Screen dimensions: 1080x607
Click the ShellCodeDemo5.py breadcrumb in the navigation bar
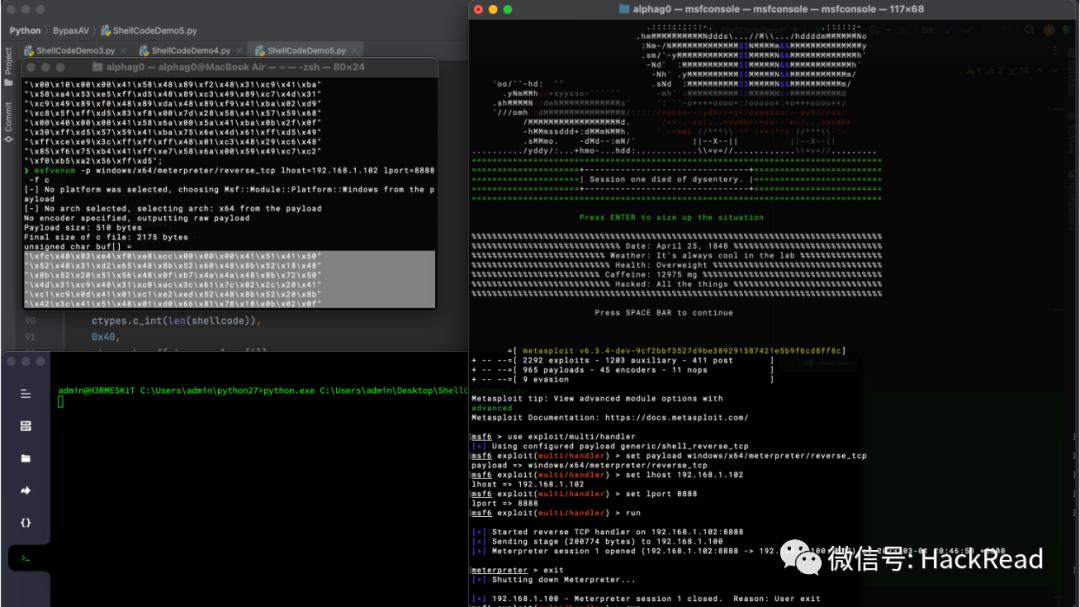[149, 30]
